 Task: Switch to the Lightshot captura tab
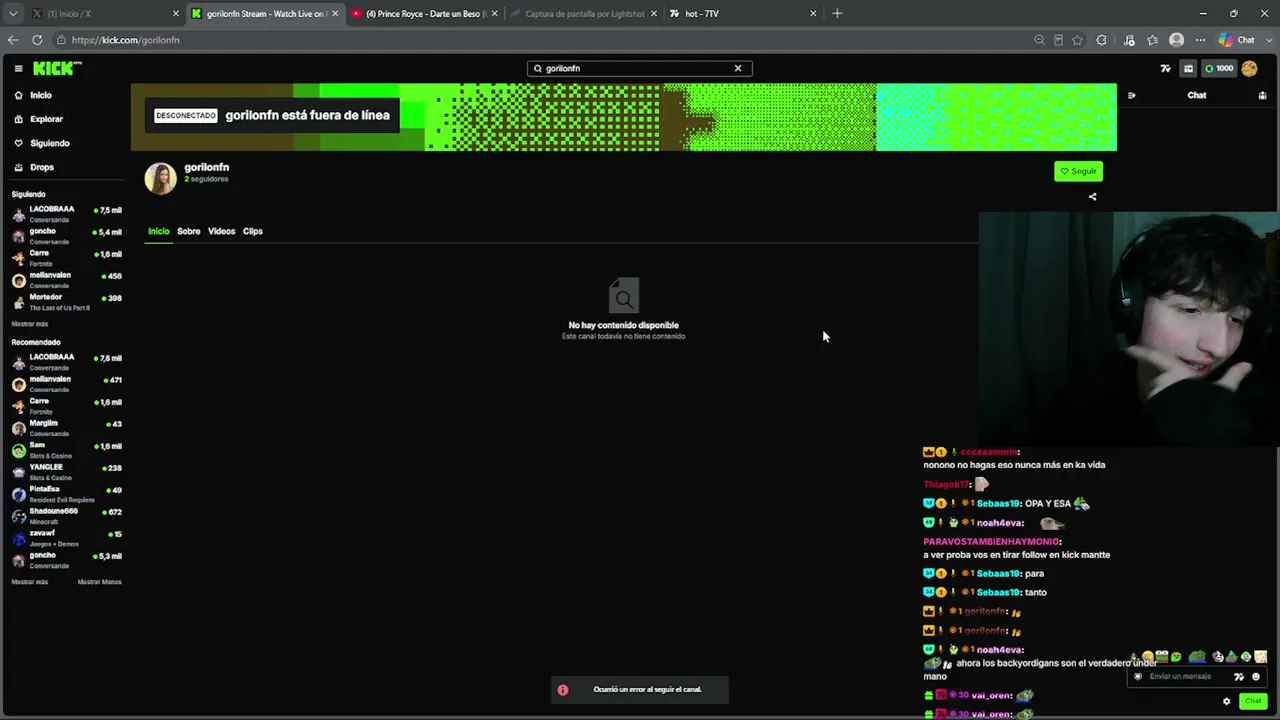point(583,14)
